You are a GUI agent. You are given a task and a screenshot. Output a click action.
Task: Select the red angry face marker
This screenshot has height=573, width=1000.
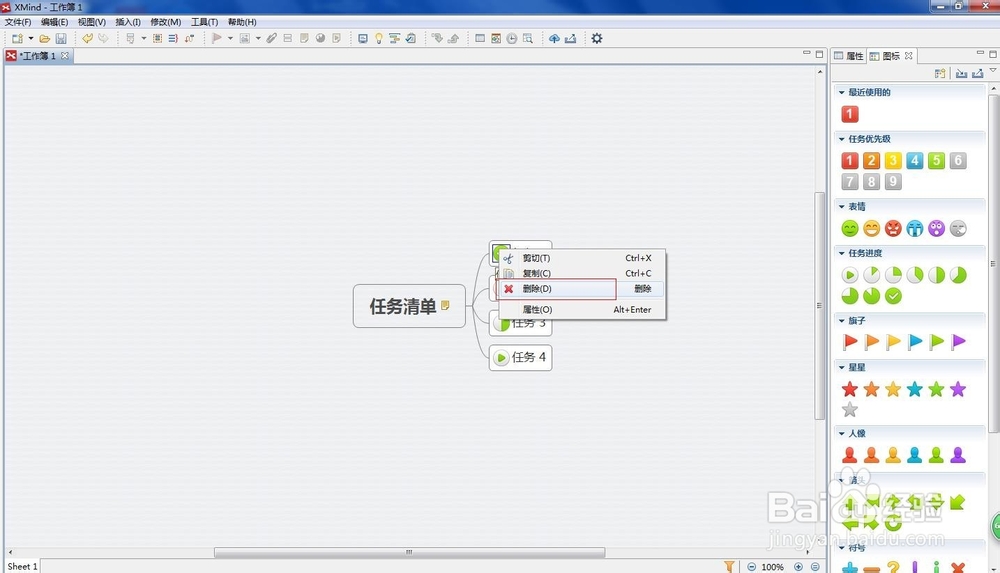tap(893, 228)
